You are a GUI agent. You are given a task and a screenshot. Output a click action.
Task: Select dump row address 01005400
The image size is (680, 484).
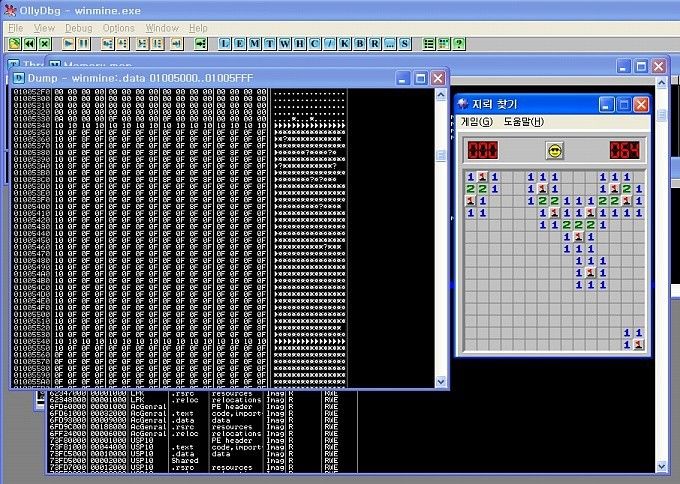32,206
